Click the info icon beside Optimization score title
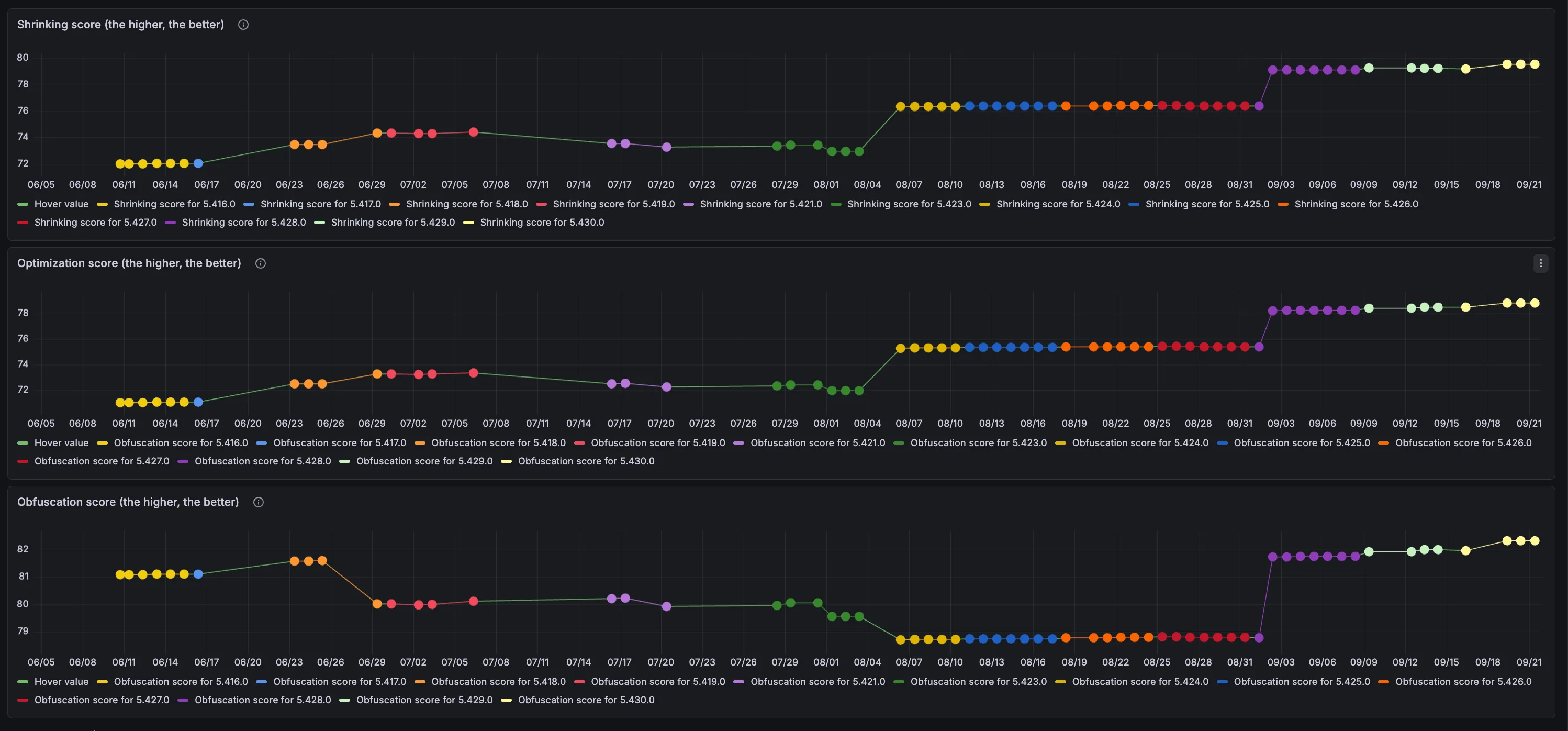This screenshot has width=1568, height=731. click(x=261, y=264)
